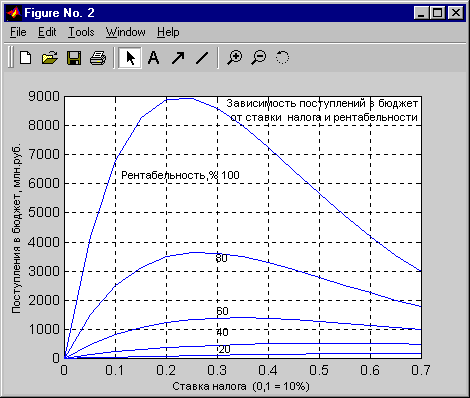Toggle the Edit Plot arrow tool

tap(130, 58)
